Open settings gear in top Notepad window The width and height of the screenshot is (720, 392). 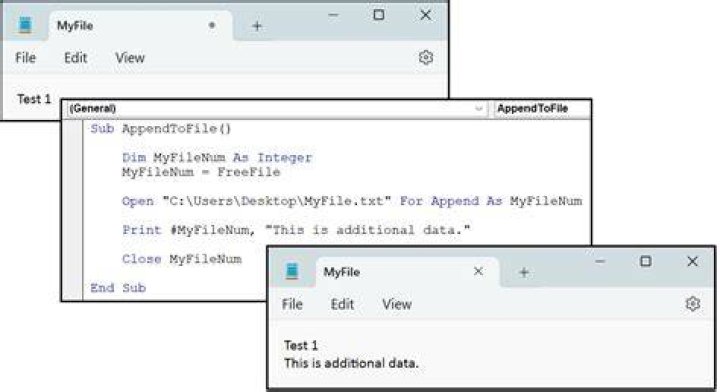(426, 58)
